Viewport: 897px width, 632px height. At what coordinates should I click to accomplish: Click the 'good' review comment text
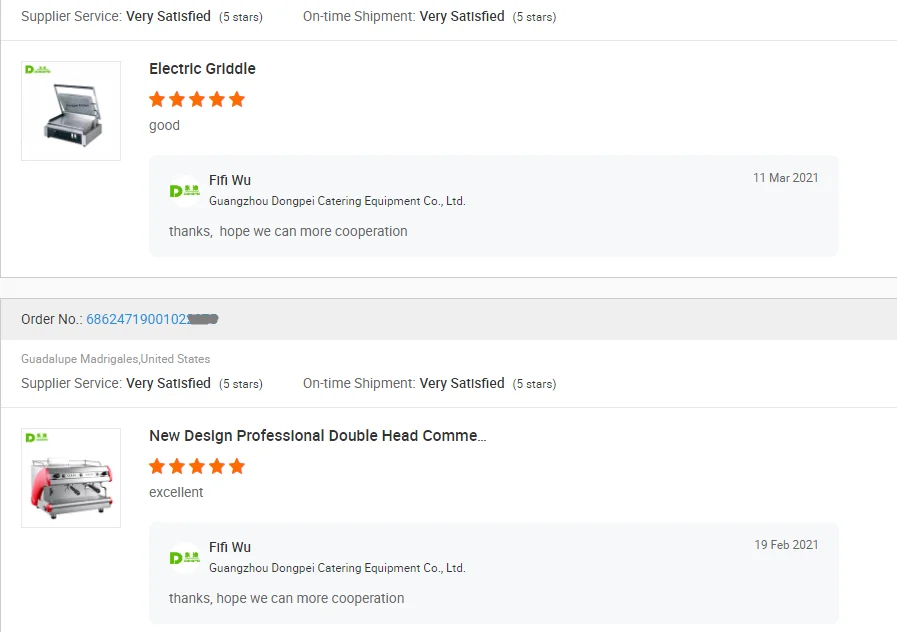point(164,125)
